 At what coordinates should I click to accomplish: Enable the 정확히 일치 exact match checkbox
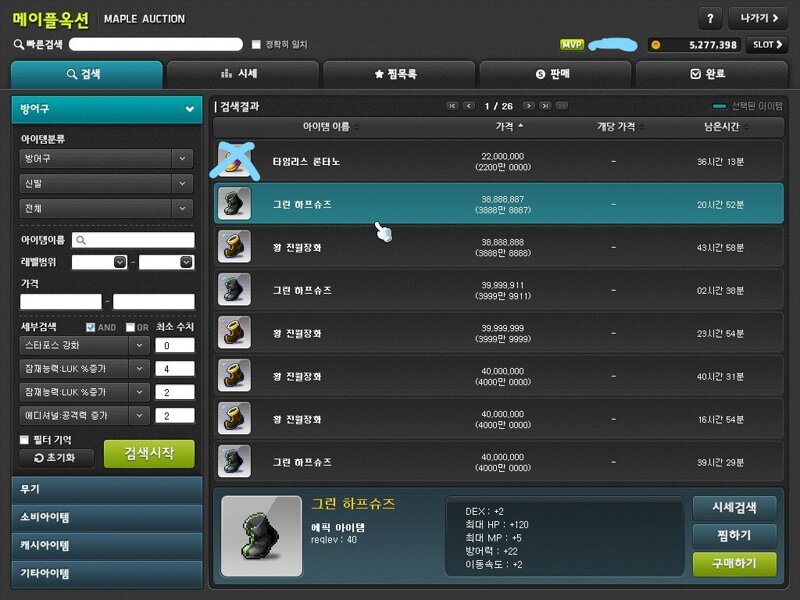256,44
